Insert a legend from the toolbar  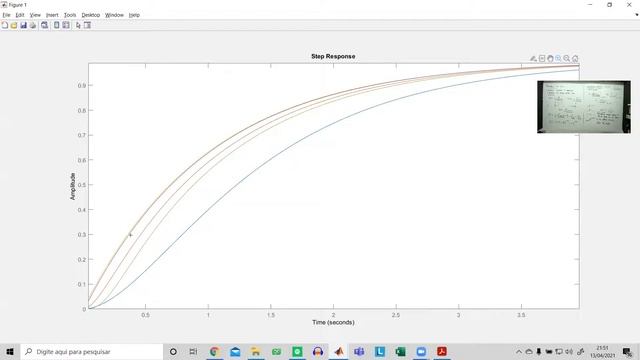tap(66, 25)
